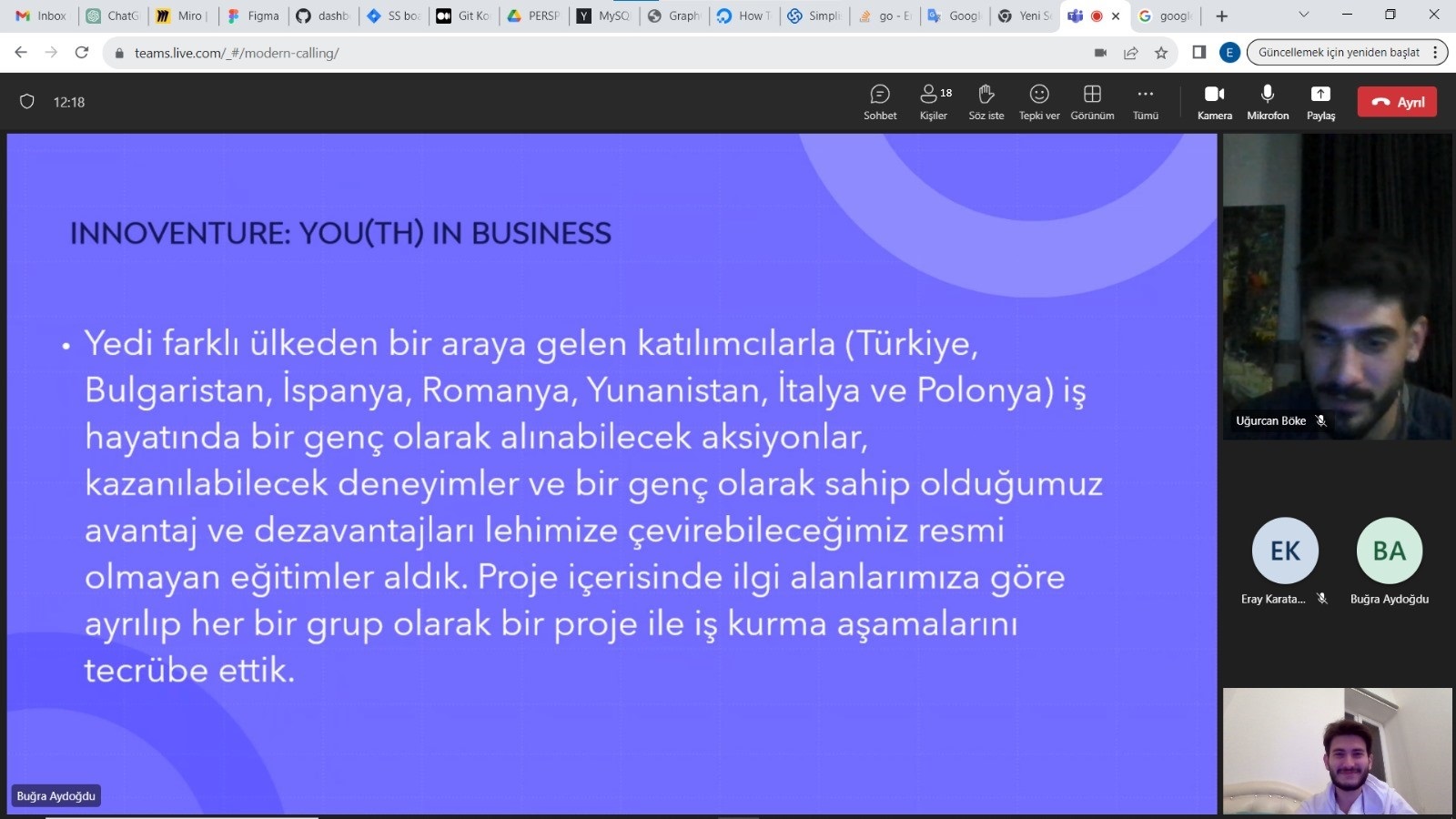Click the slide title INNOVENTURE: YOU(TH) IN BUSINESS
This screenshot has height=819, width=1456.
point(340,234)
